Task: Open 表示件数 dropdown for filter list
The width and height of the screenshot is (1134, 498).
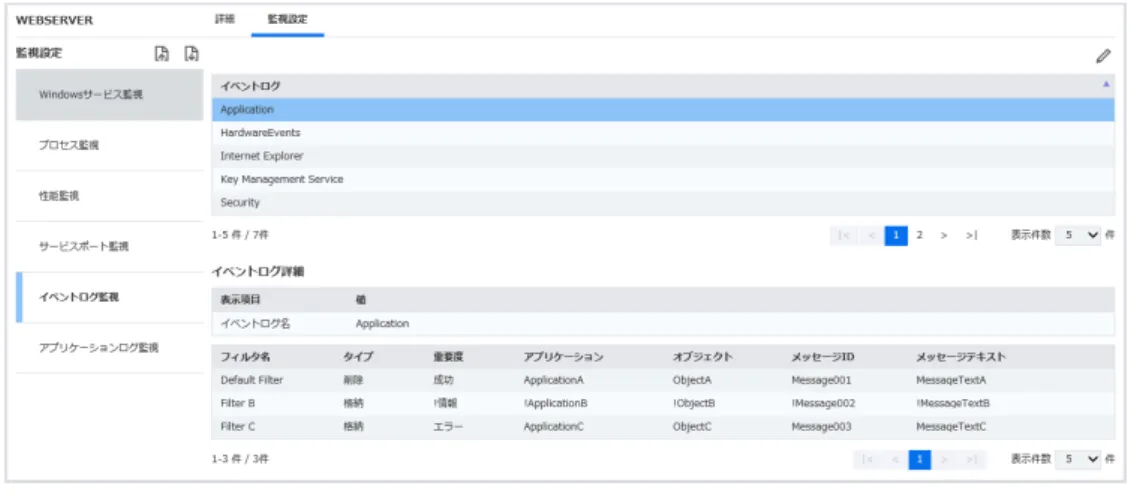Action: (x=1078, y=460)
